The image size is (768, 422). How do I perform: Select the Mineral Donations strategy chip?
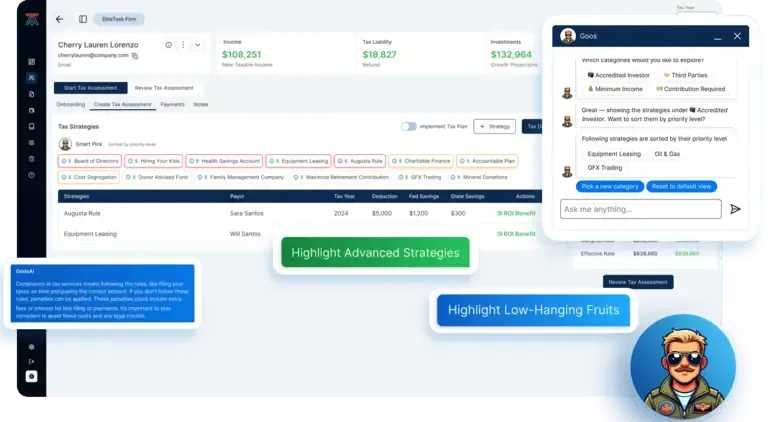coord(479,177)
